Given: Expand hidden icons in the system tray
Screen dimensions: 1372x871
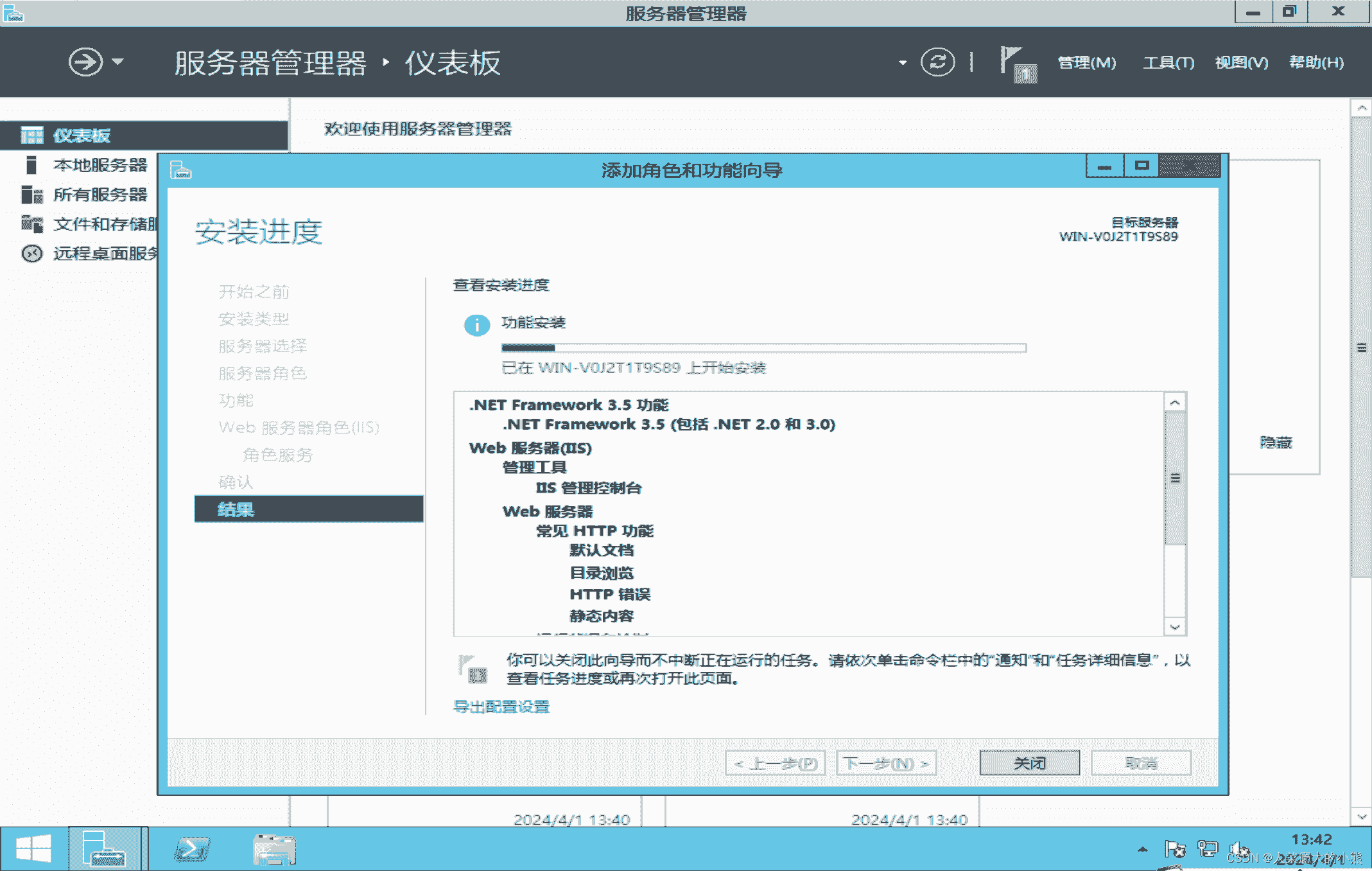Looking at the screenshot, I should [1144, 848].
